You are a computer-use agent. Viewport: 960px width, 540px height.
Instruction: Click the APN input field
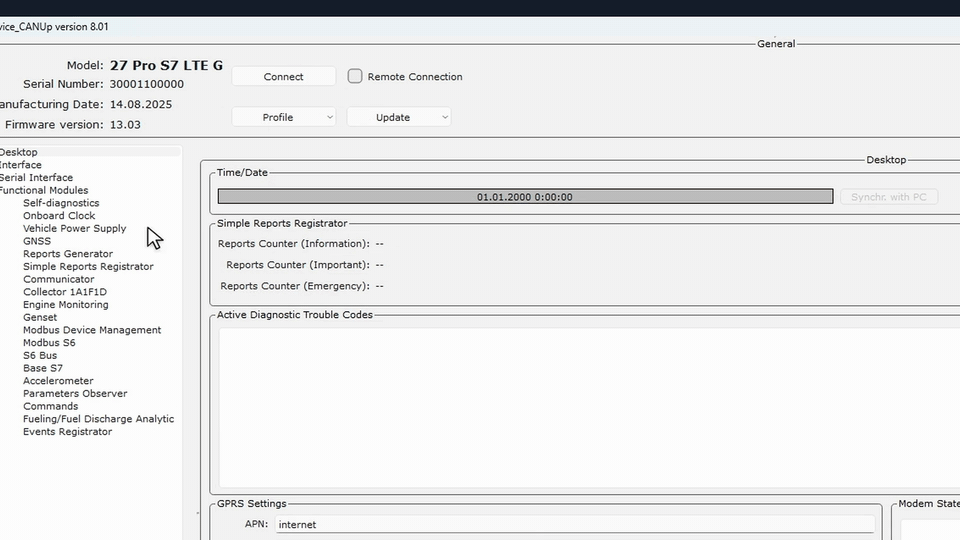pyautogui.click(x=574, y=524)
